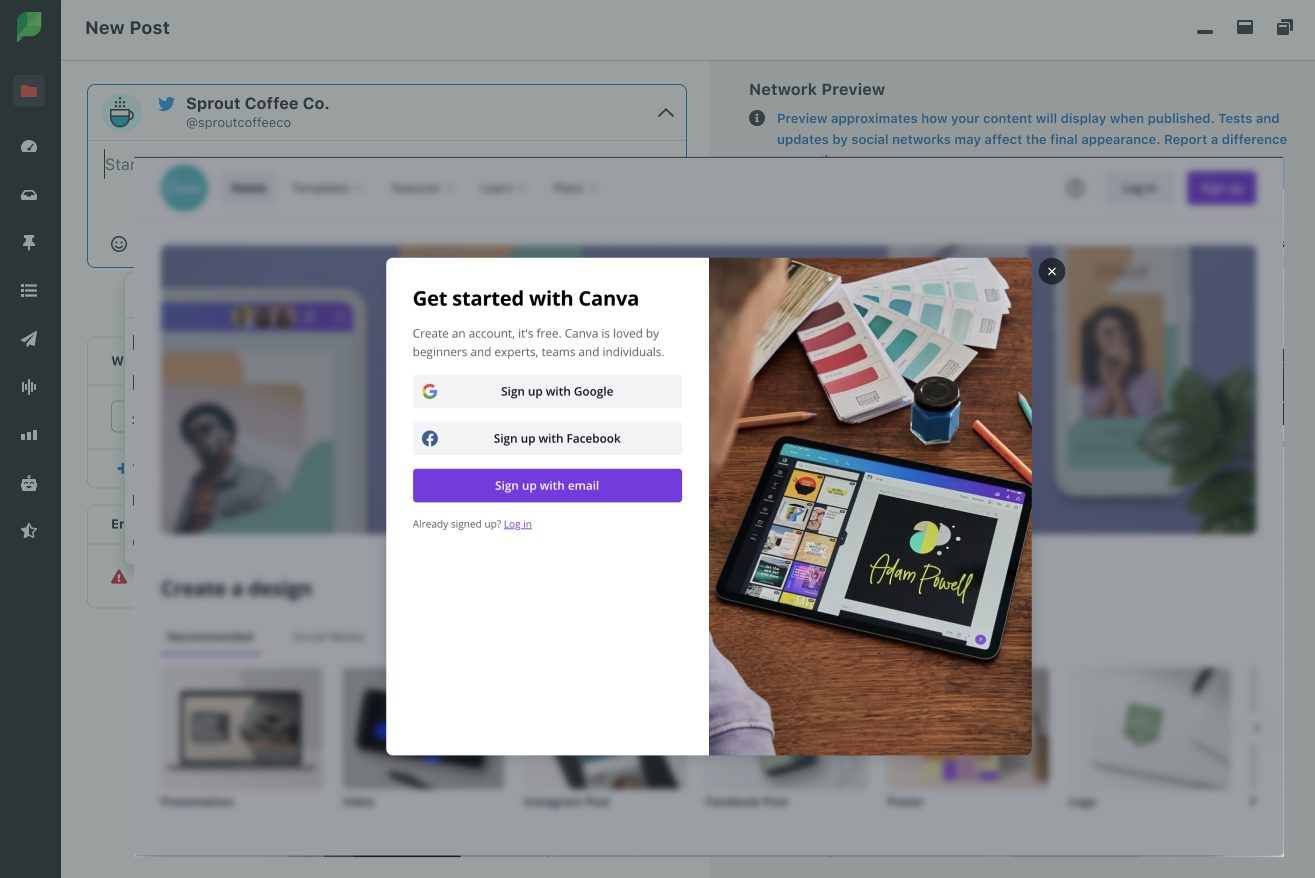
Task: Click the Canva header Log in button
Action: pyautogui.click(x=1140, y=188)
